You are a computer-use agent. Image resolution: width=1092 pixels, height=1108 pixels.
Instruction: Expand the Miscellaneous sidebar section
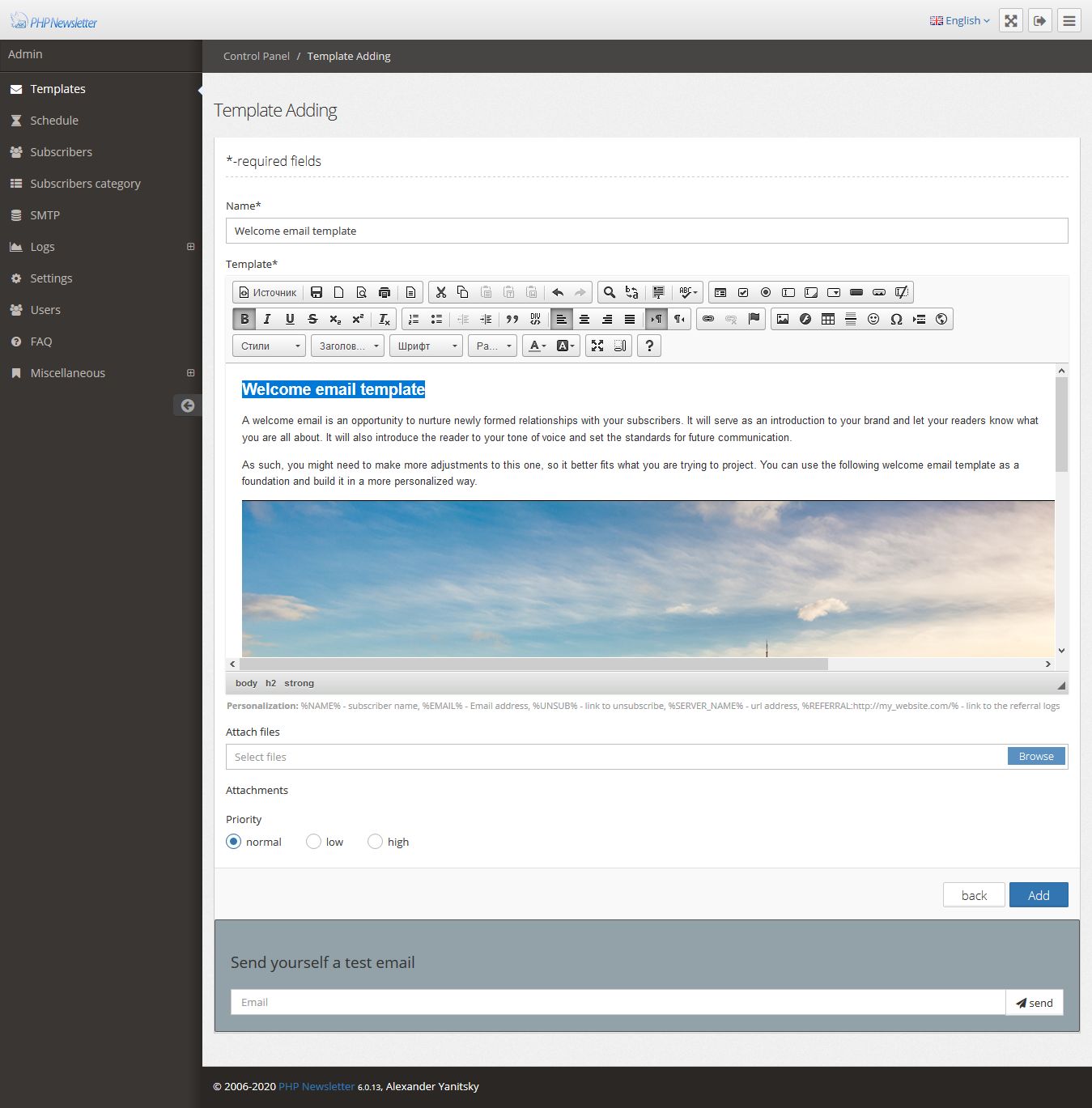point(191,373)
